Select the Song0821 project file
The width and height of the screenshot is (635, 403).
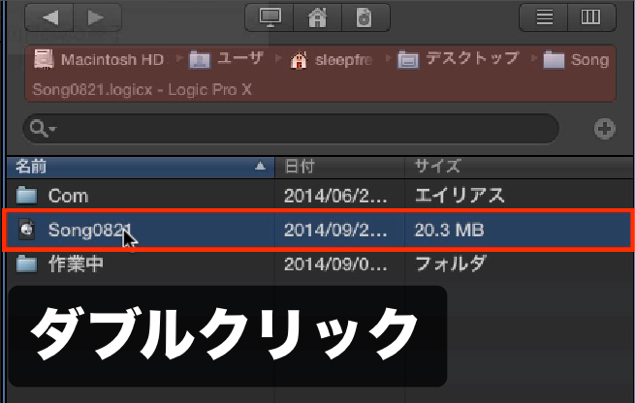point(320,230)
